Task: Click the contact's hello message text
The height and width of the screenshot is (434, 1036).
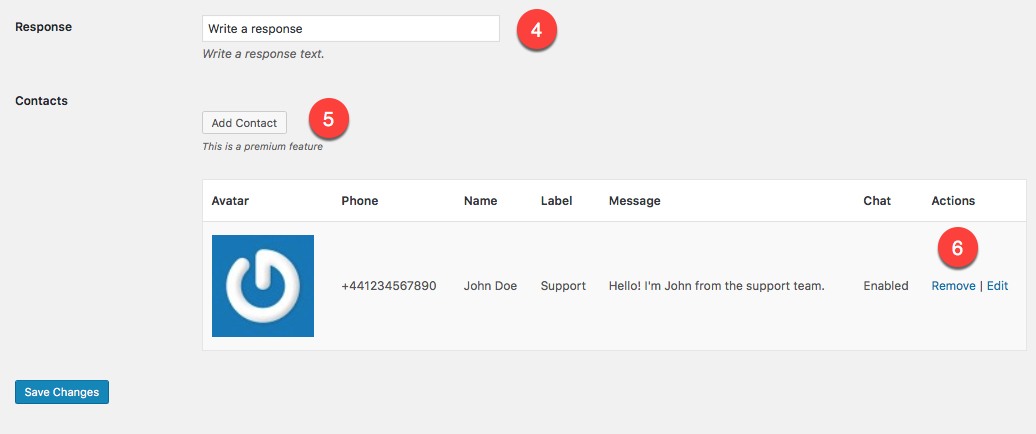Action: [716, 286]
